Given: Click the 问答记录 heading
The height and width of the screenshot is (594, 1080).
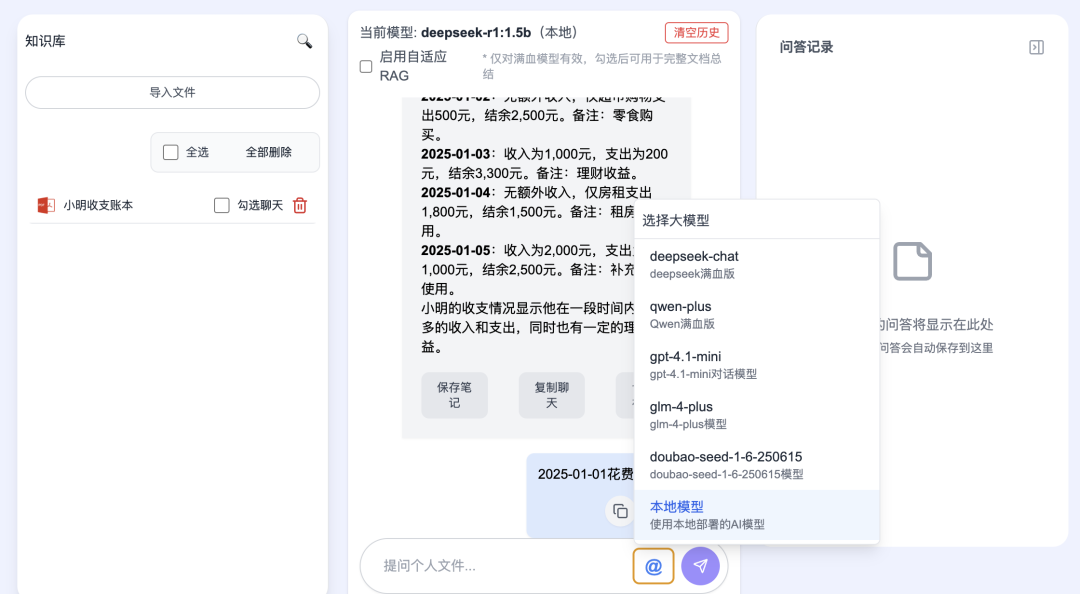Looking at the screenshot, I should pos(806,47).
